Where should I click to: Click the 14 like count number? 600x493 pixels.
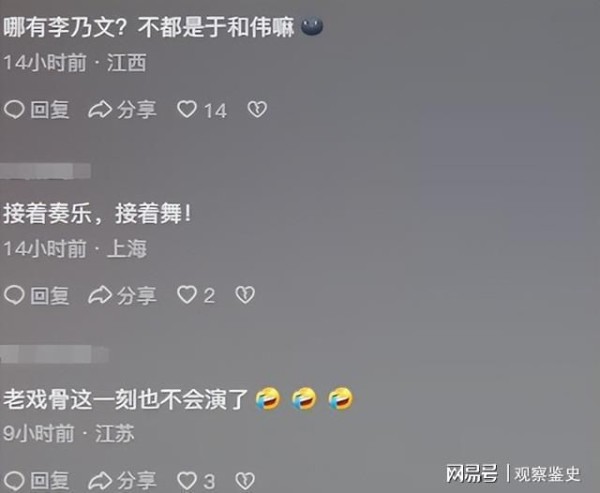point(216,110)
